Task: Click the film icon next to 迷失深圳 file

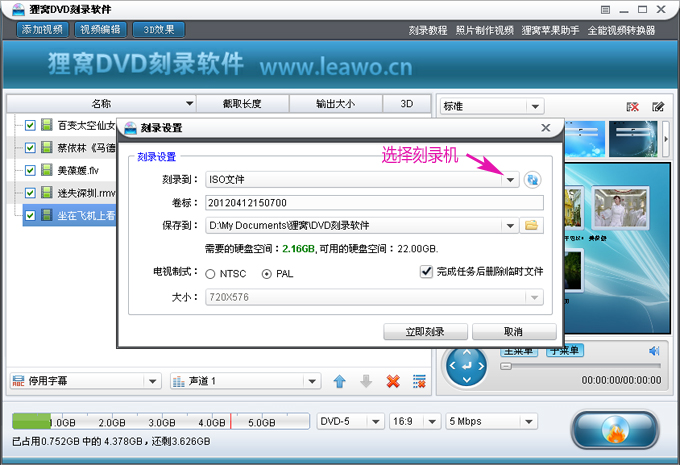Action: pos(47,192)
